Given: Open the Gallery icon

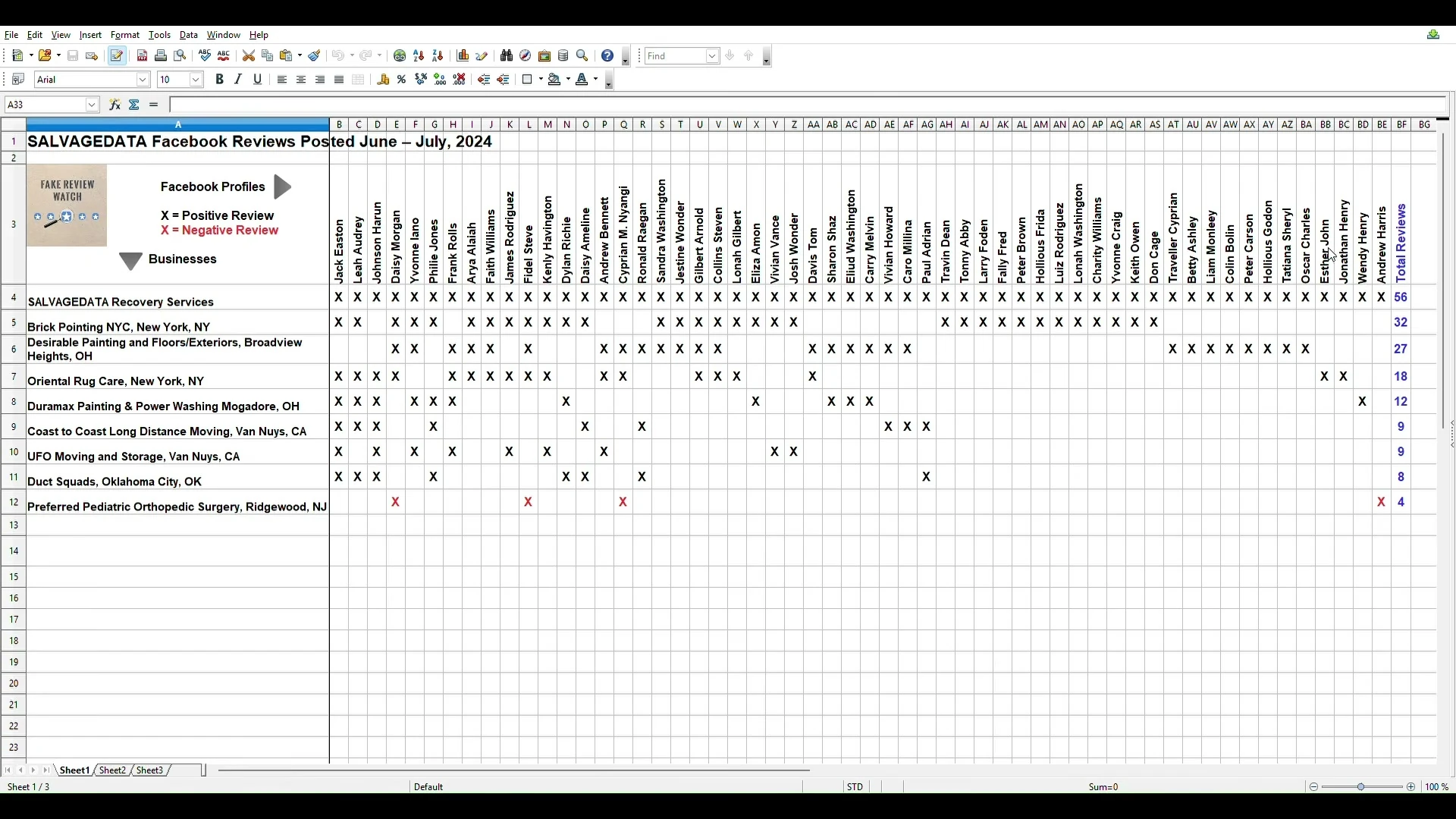Looking at the screenshot, I should pos(545,56).
